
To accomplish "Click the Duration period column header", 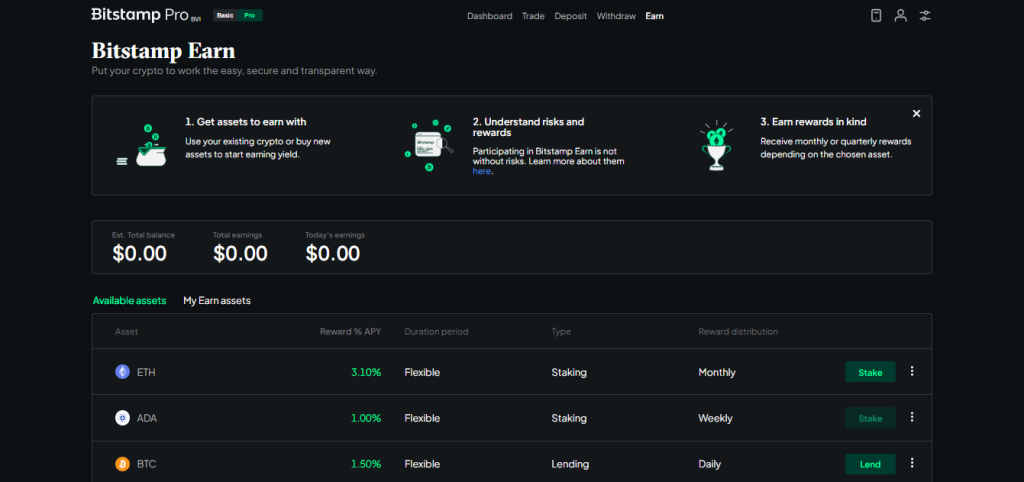I will click(436, 332).
